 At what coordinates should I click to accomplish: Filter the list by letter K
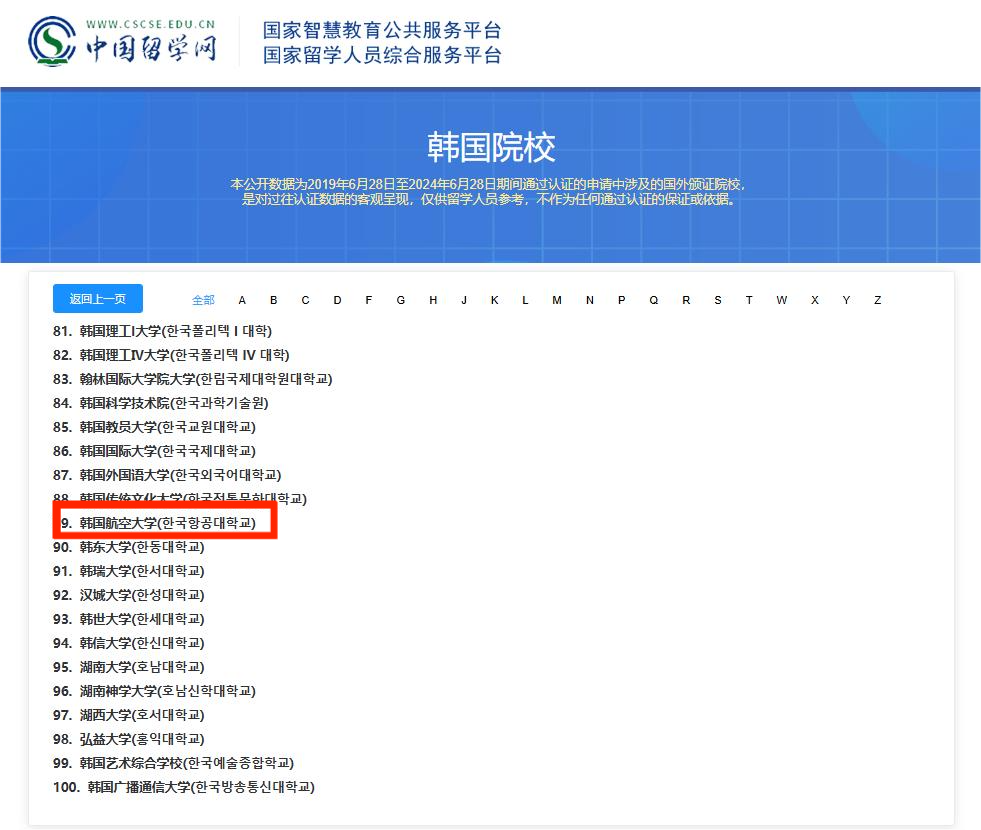(x=494, y=300)
